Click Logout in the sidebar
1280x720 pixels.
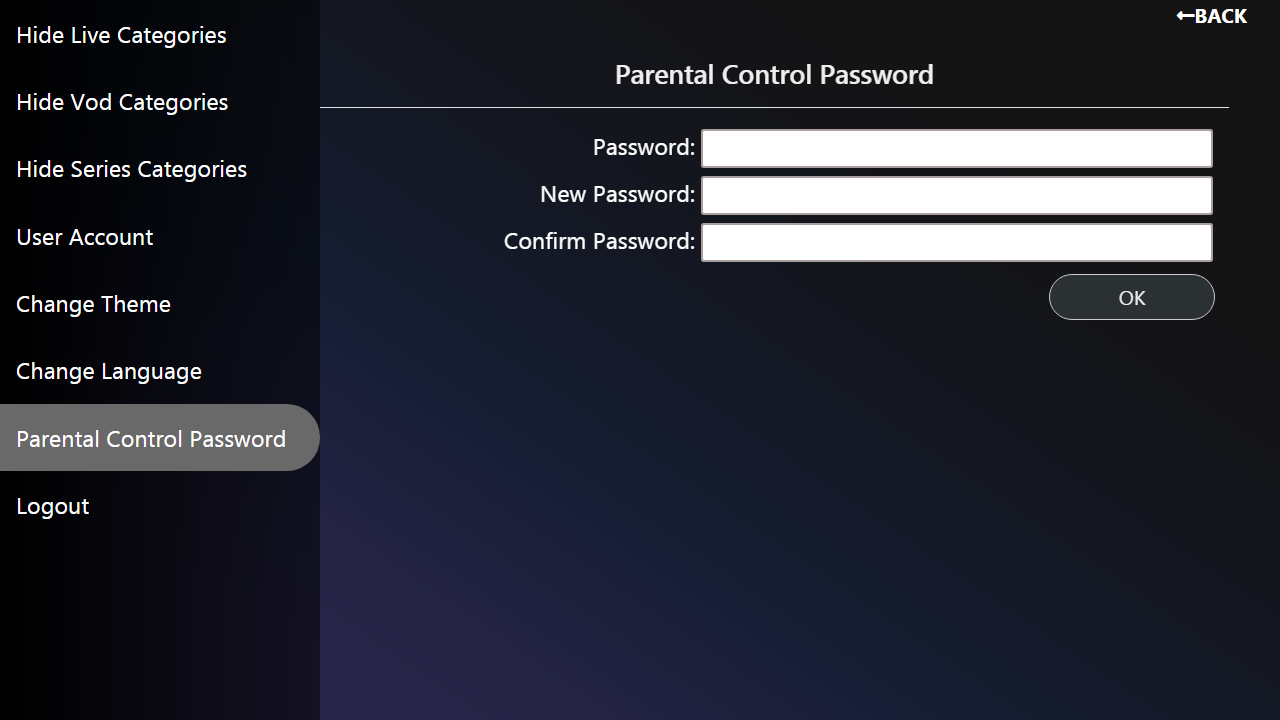(53, 506)
